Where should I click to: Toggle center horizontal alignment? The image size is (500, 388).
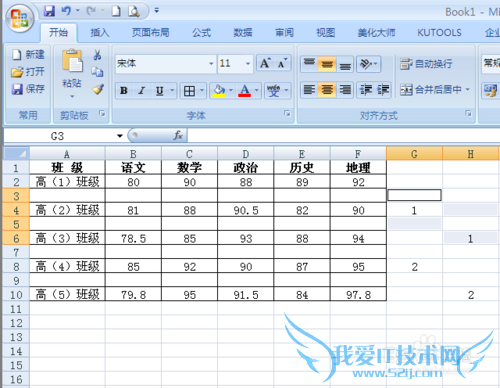[x=327, y=90]
